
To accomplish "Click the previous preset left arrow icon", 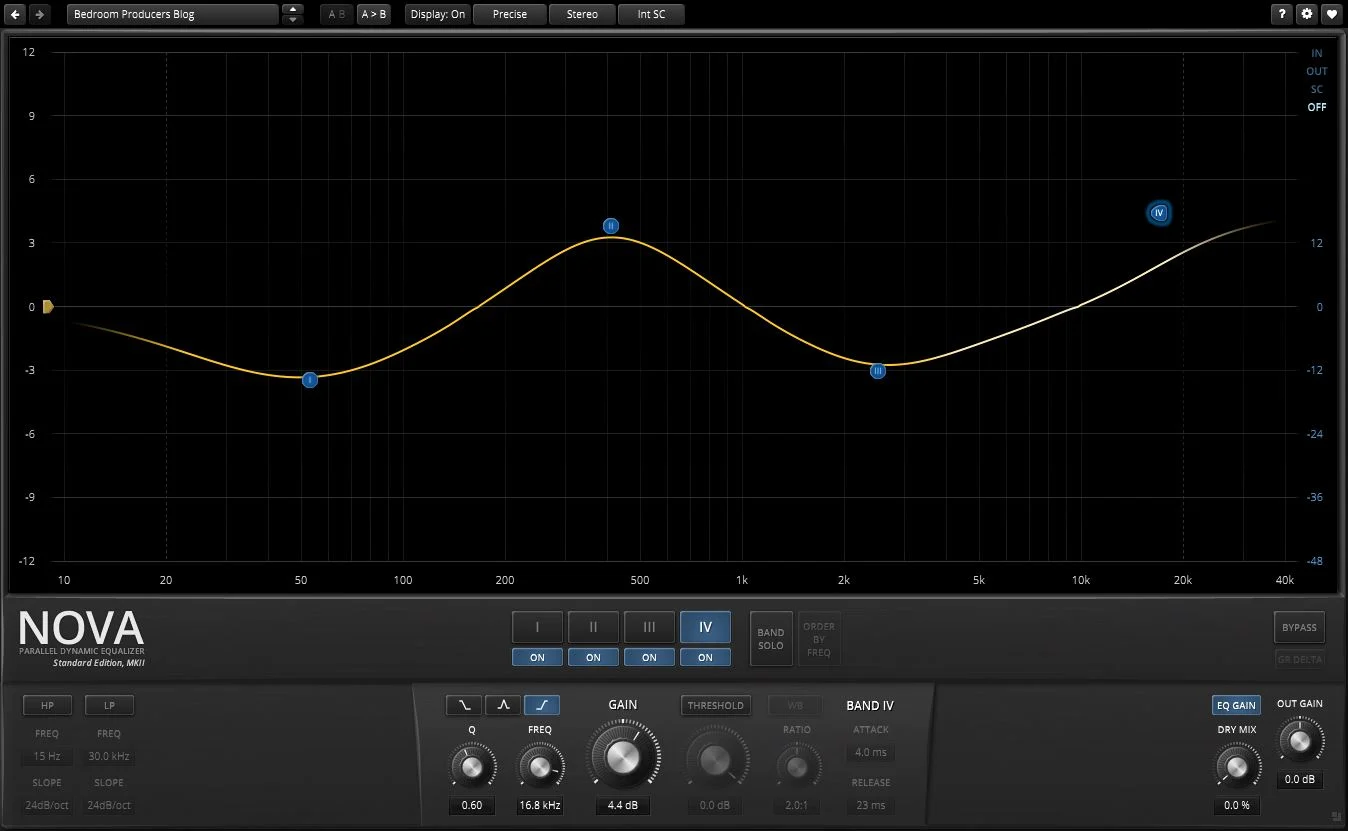I will 15,14.
